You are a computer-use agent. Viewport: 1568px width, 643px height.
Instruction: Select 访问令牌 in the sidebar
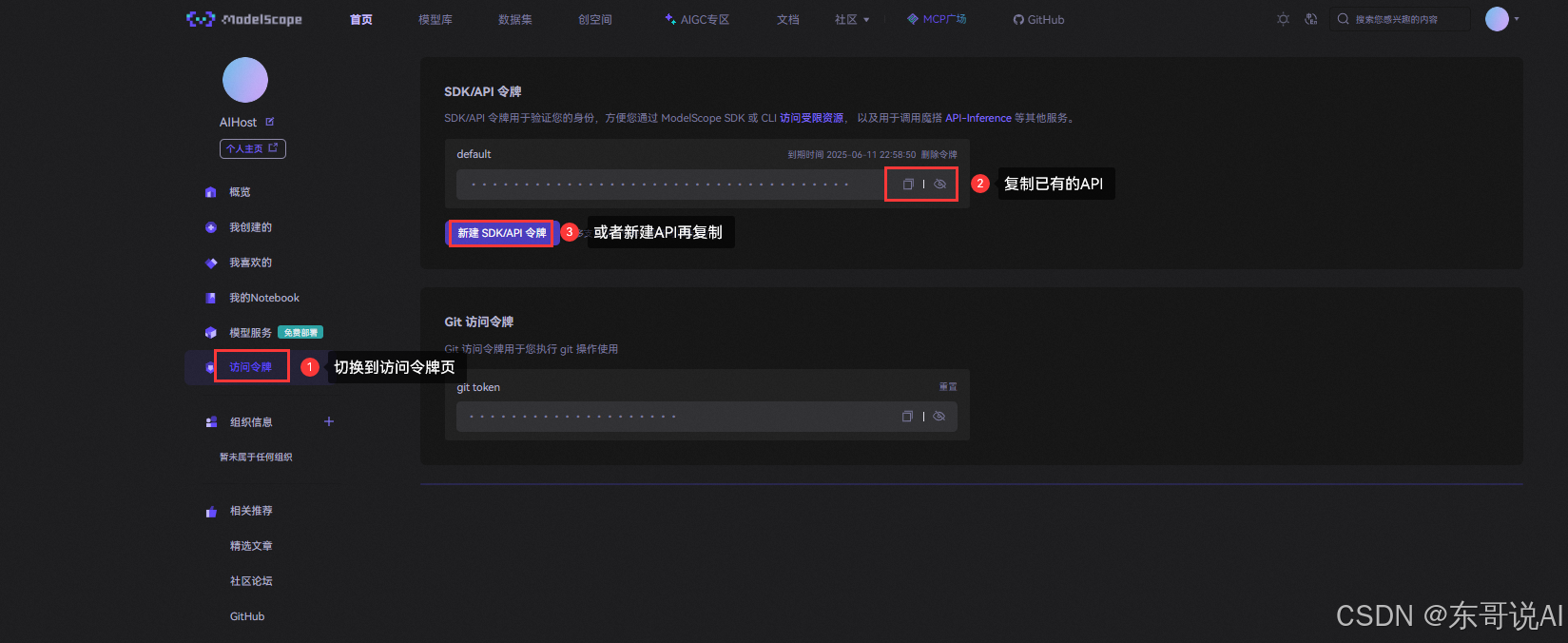pyautogui.click(x=250, y=367)
